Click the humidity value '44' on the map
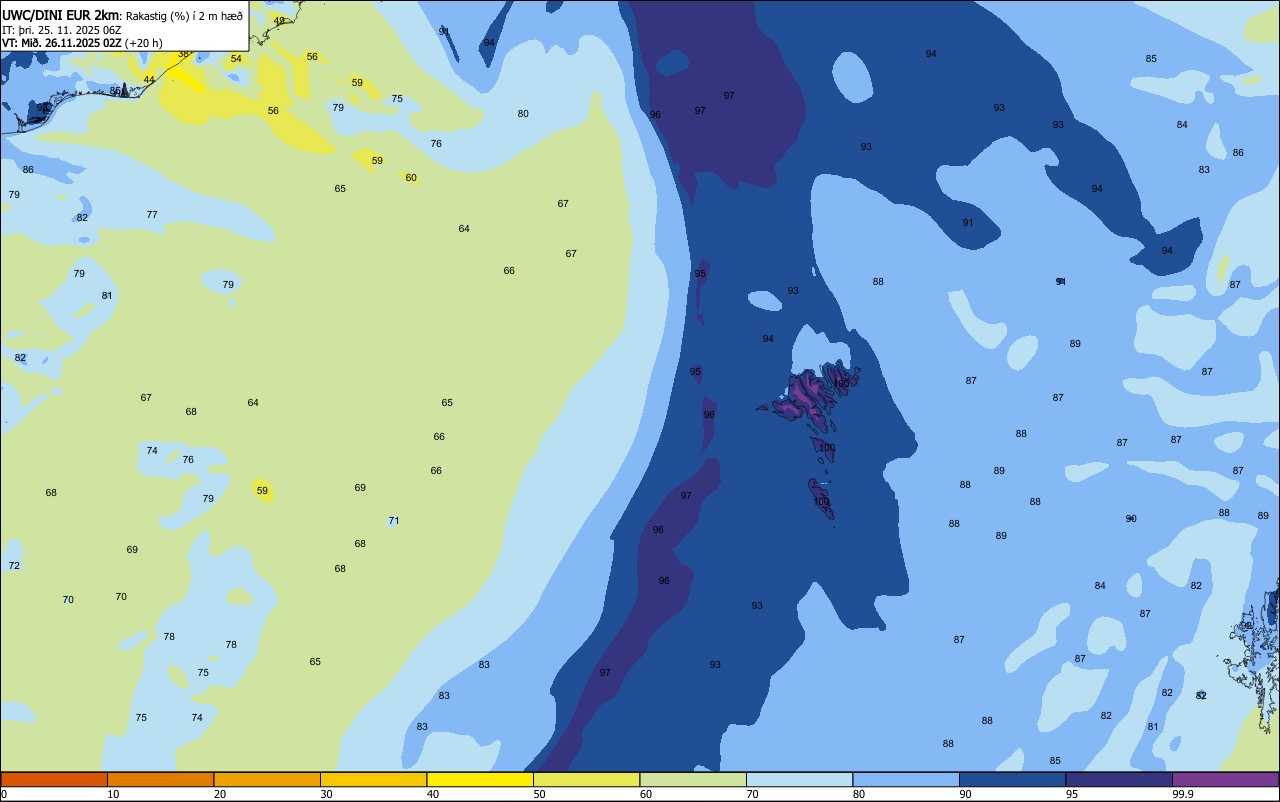Screen dimensions: 1280x802 (149, 80)
